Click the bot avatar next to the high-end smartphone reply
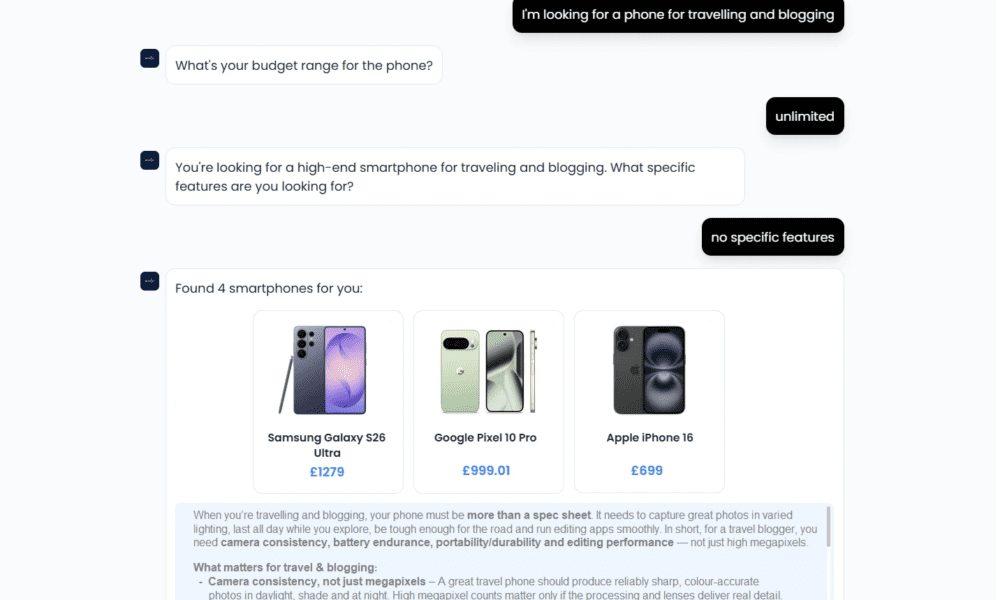Image resolution: width=1000 pixels, height=600 pixels. tap(149, 160)
